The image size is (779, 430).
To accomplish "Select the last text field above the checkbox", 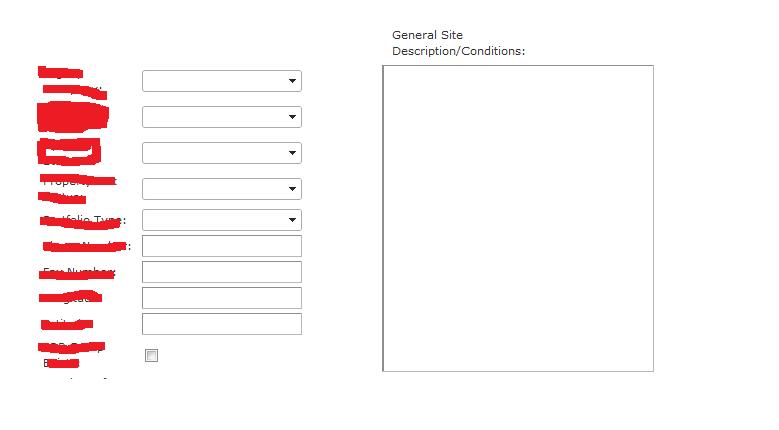I will 222,324.
